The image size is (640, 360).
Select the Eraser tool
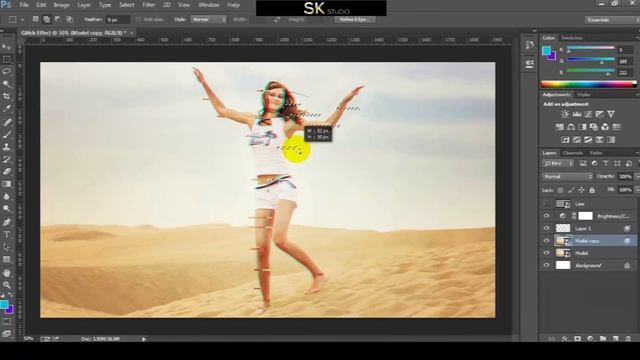tap(7, 171)
